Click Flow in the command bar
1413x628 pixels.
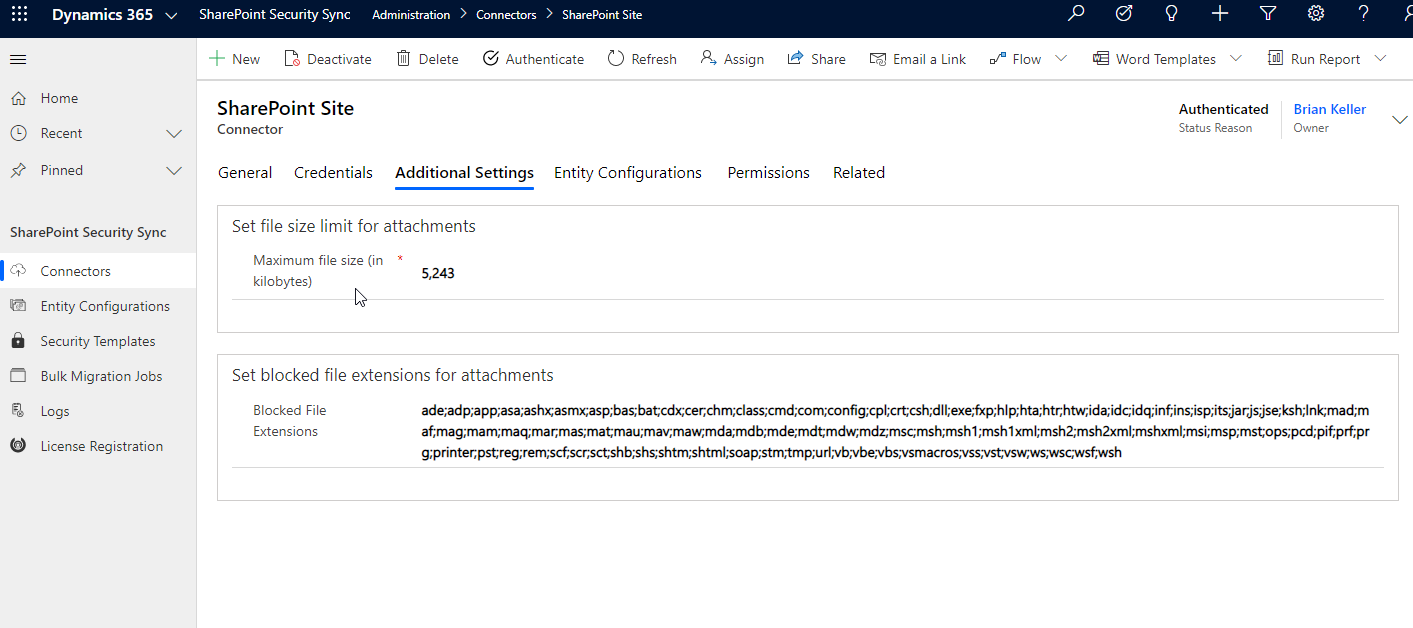point(1015,59)
